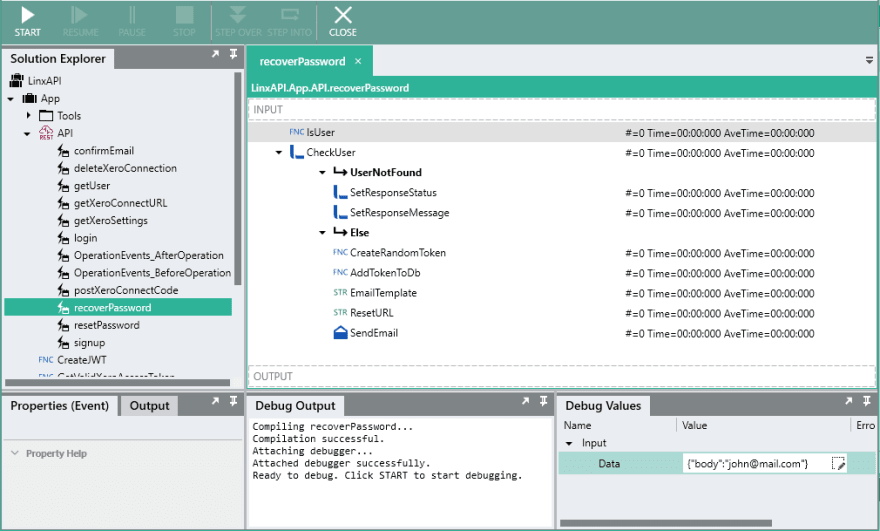Pin the Properties panel

(233, 401)
